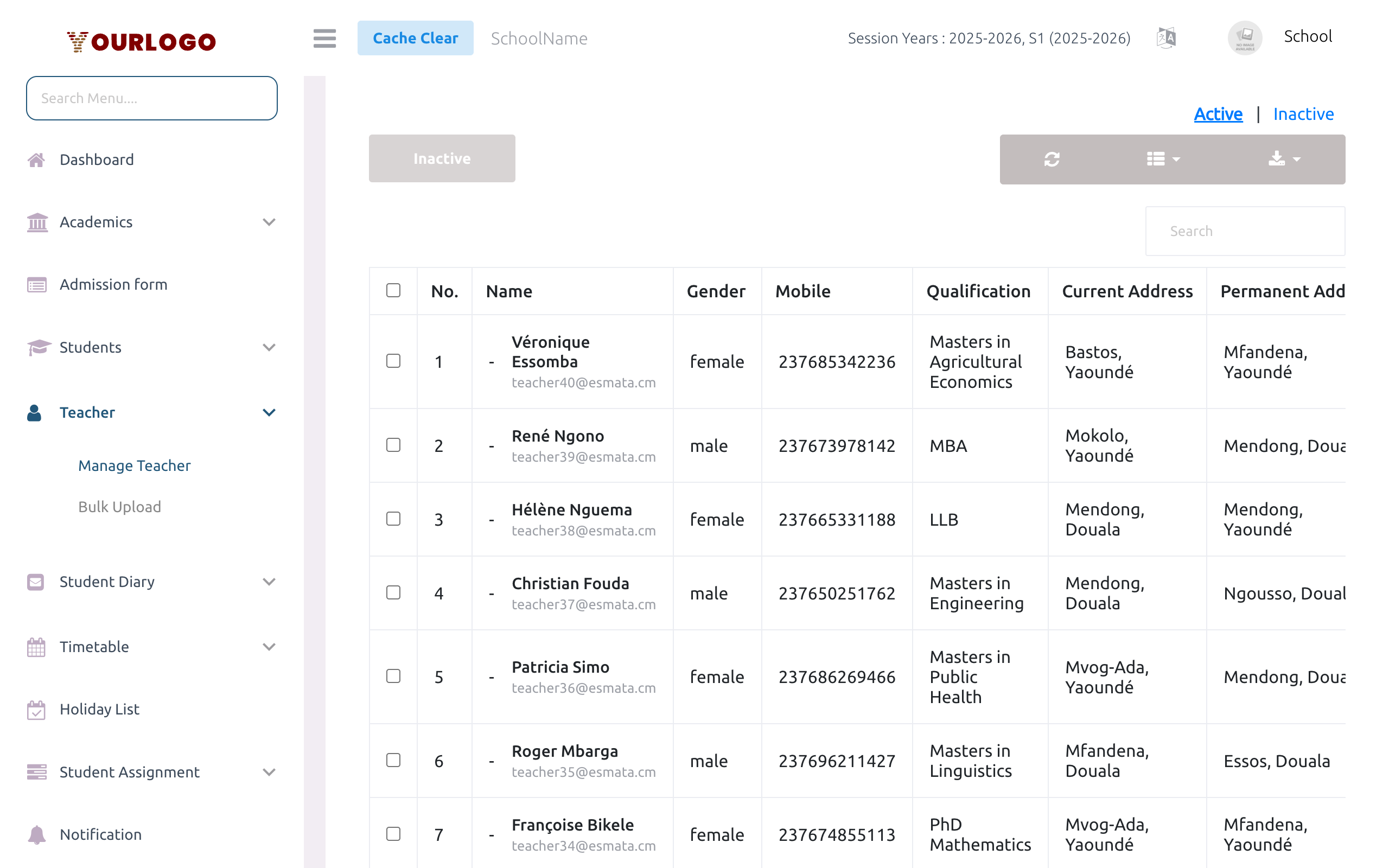Click the Notification bell icon
Image resolution: width=1389 pixels, height=868 pixels.
(36, 834)
